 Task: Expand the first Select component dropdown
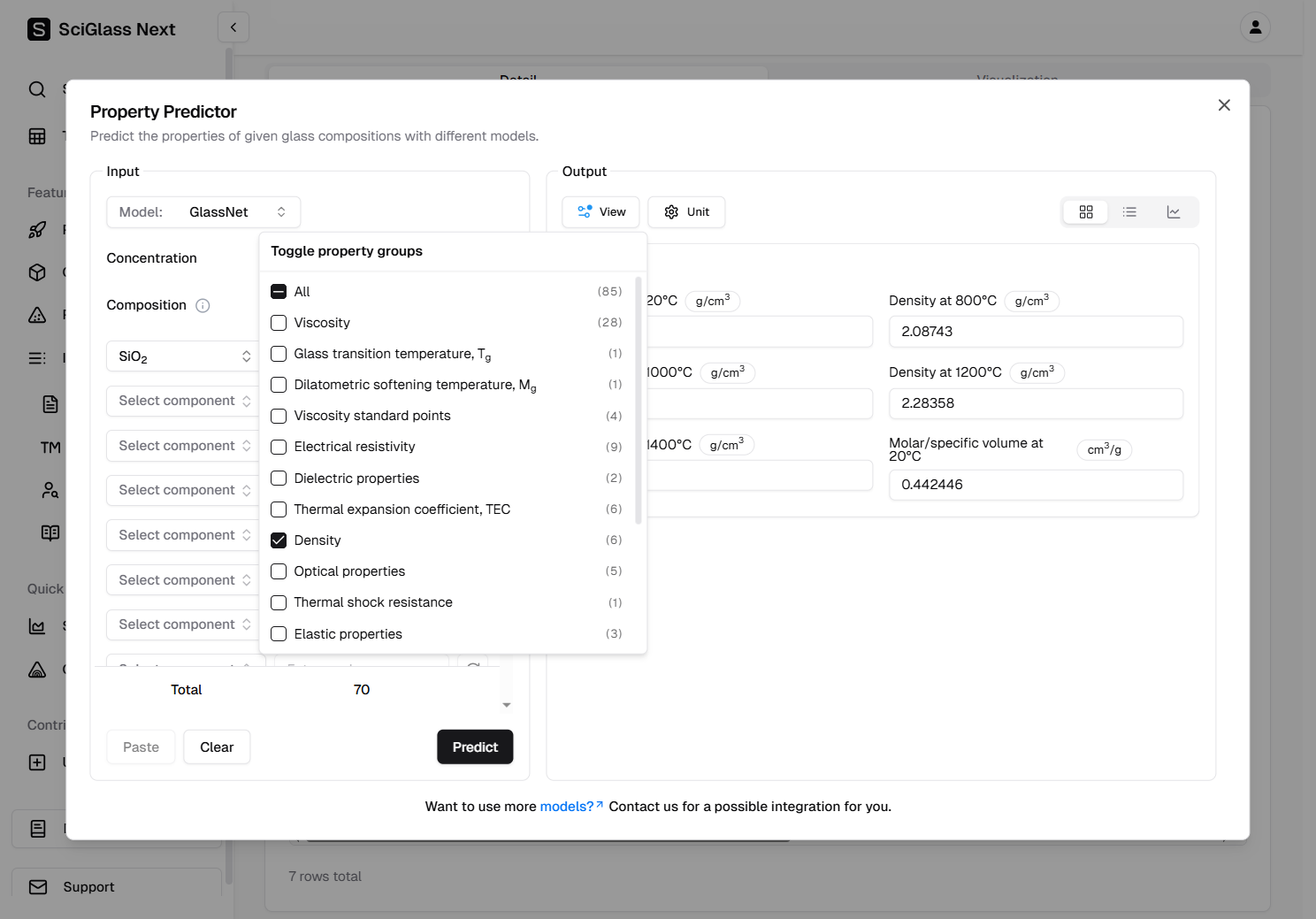pos(183,401)
